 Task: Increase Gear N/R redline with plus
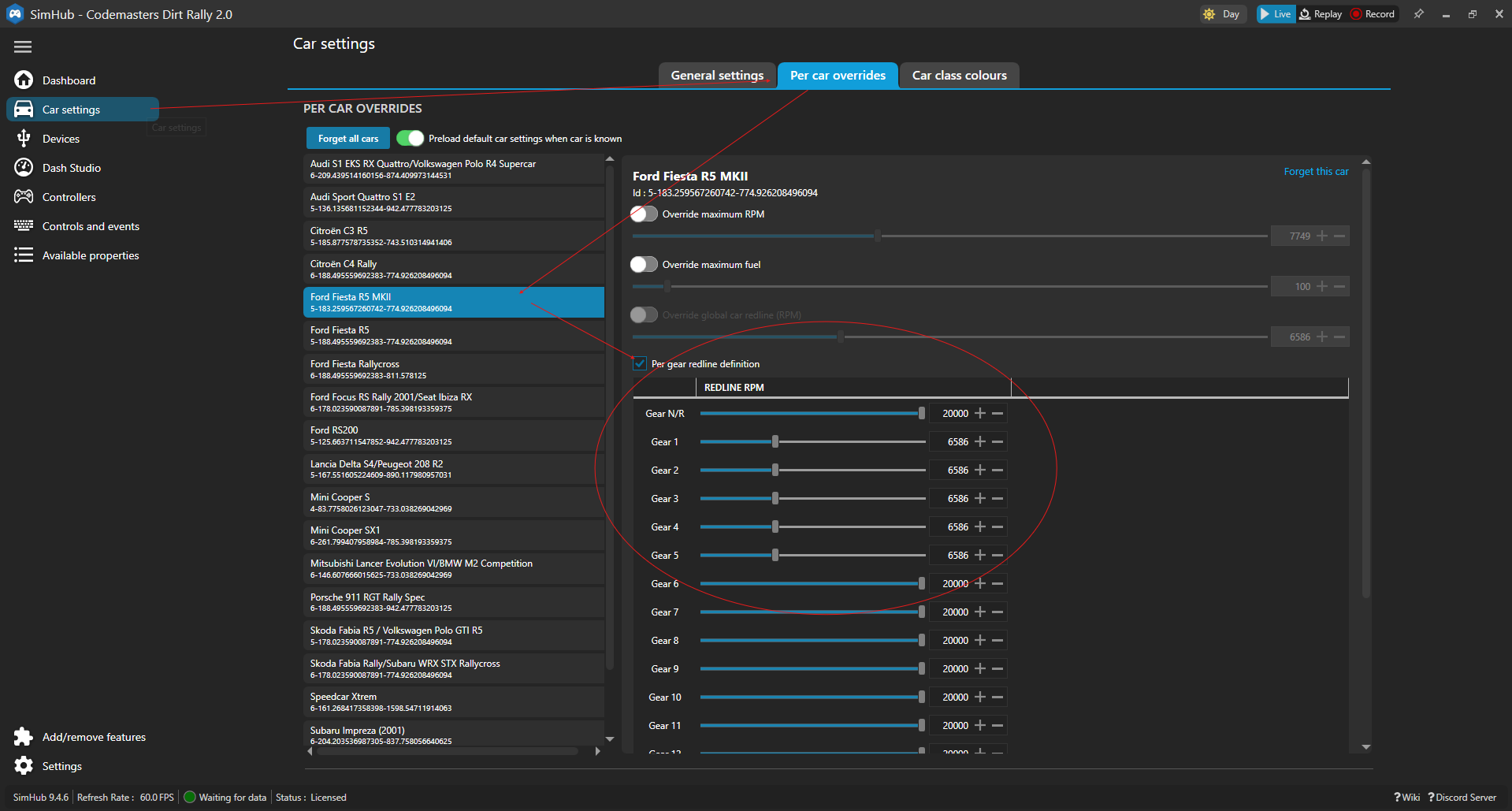tap(980, 413)
